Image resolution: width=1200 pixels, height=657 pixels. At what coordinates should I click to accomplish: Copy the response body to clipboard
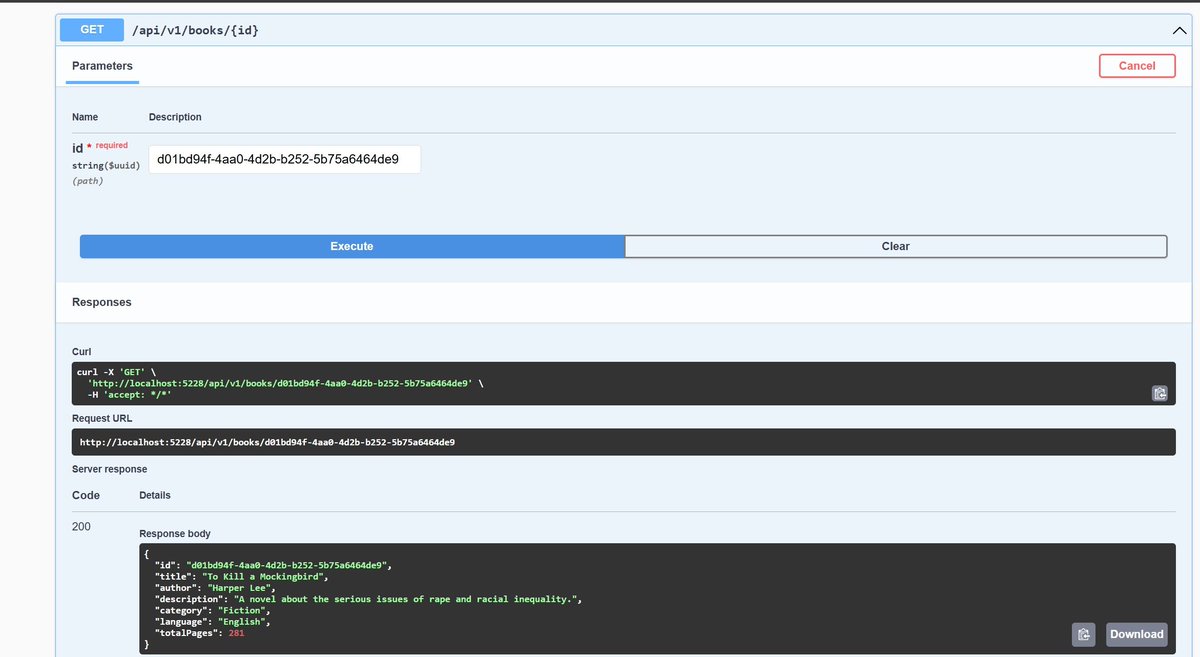(1084, 634)
